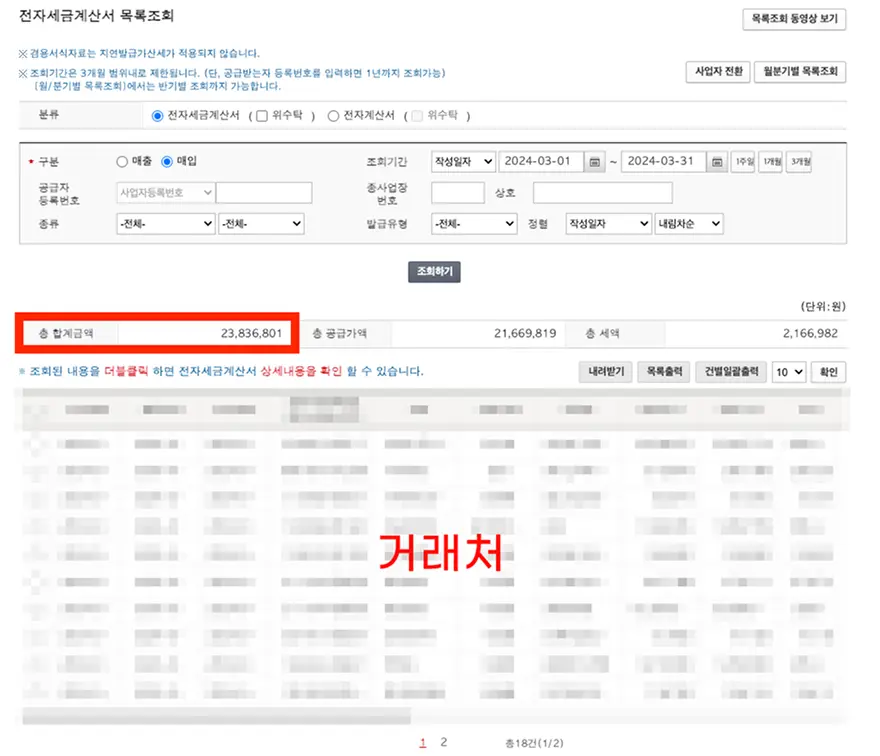The width and height of the screenshot is (880, 756).
Task: Set period with the 3개월 quick button
Action: tap(799, 162)
